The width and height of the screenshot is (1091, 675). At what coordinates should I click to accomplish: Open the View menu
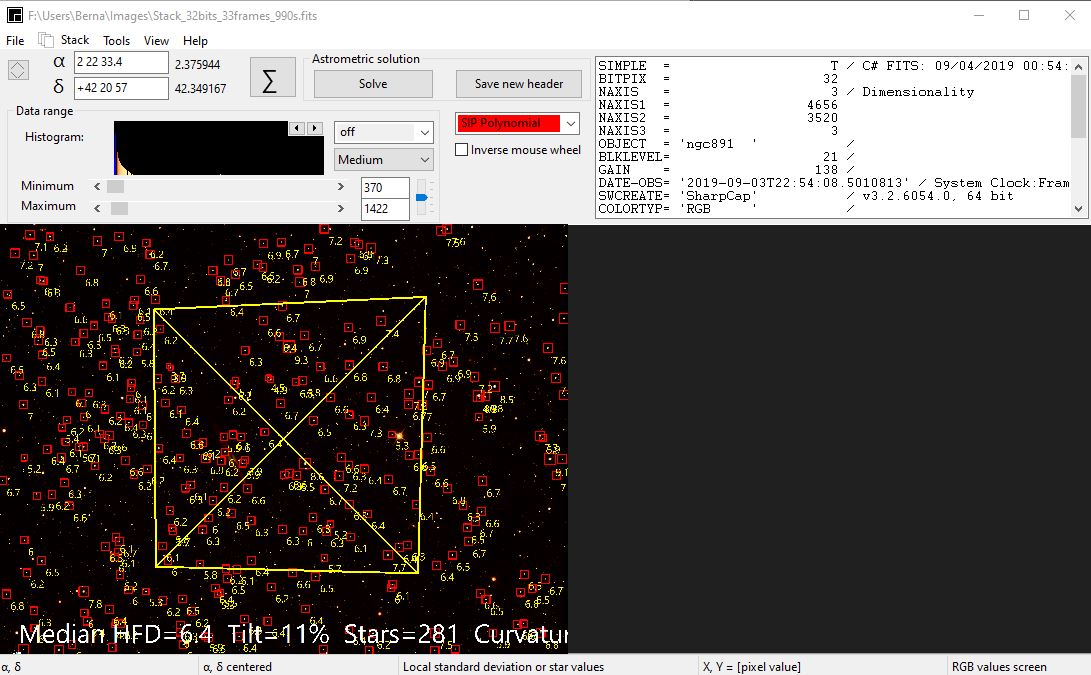(x=156, y=41)
